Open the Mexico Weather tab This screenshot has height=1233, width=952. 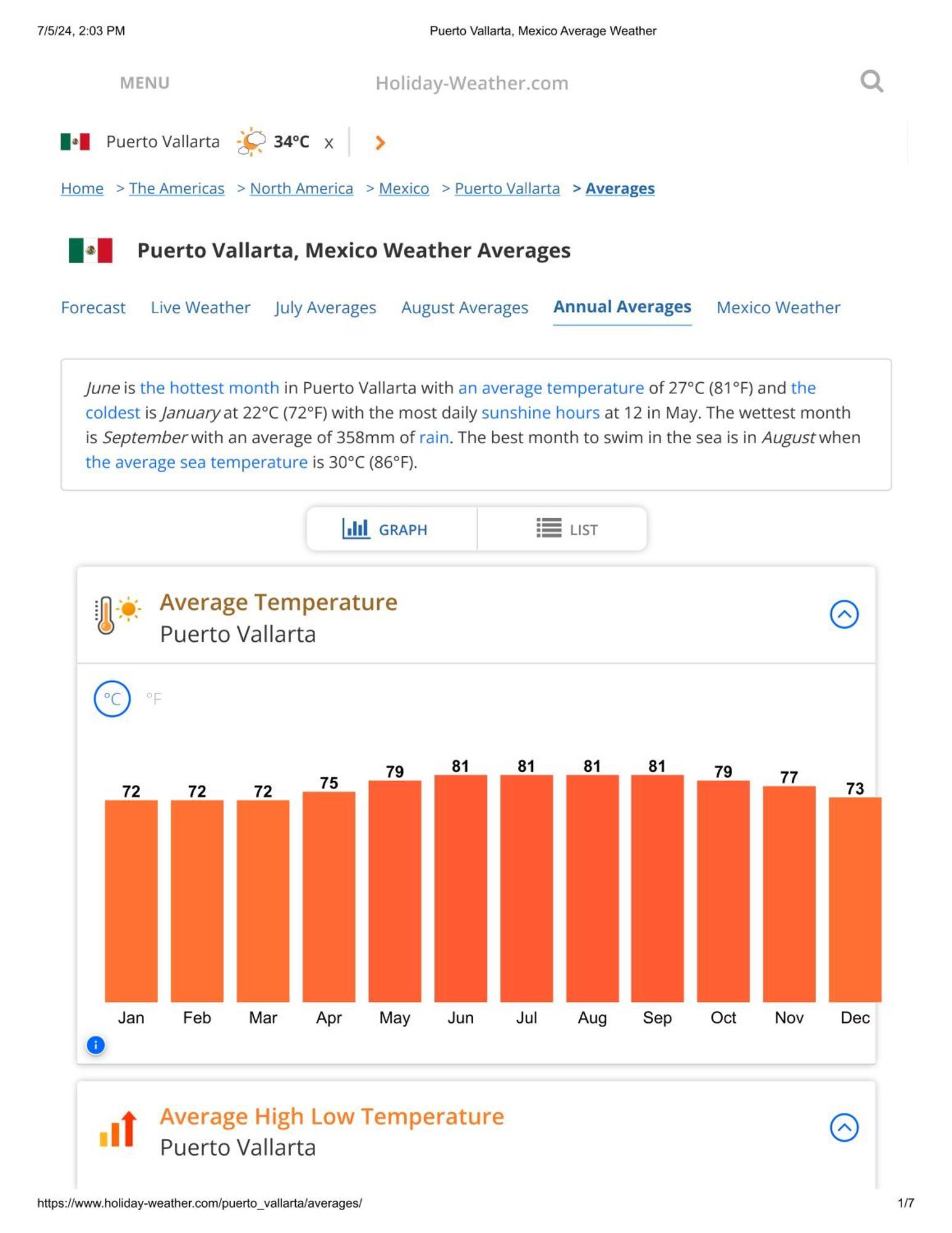778,307
